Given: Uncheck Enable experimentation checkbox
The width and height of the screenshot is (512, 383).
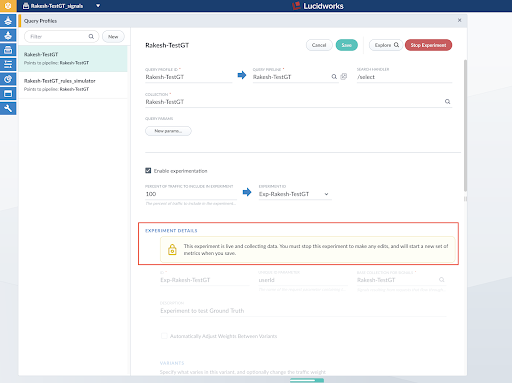Looking at the screenshot, I should [148, 171].
